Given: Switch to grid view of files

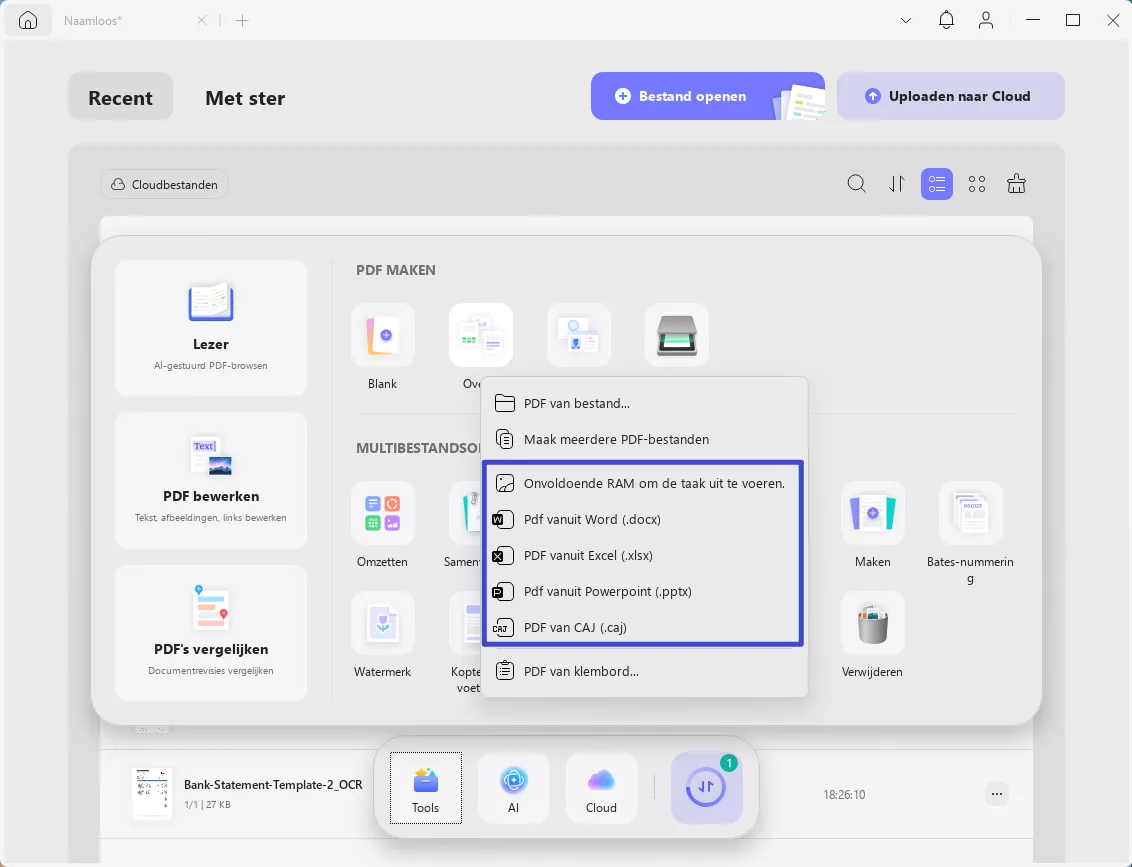Looking at the screenshot, I should click(x=977, y=184).
